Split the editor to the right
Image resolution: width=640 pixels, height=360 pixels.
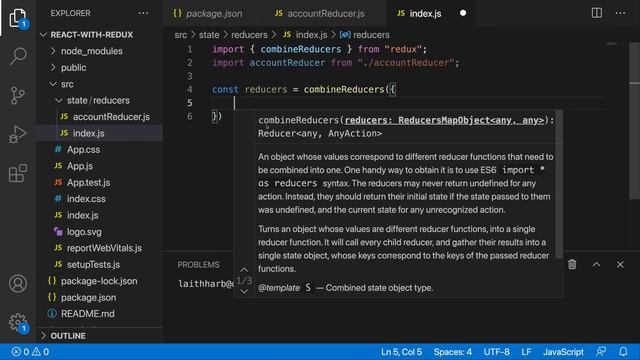click(x=597, y=13)
